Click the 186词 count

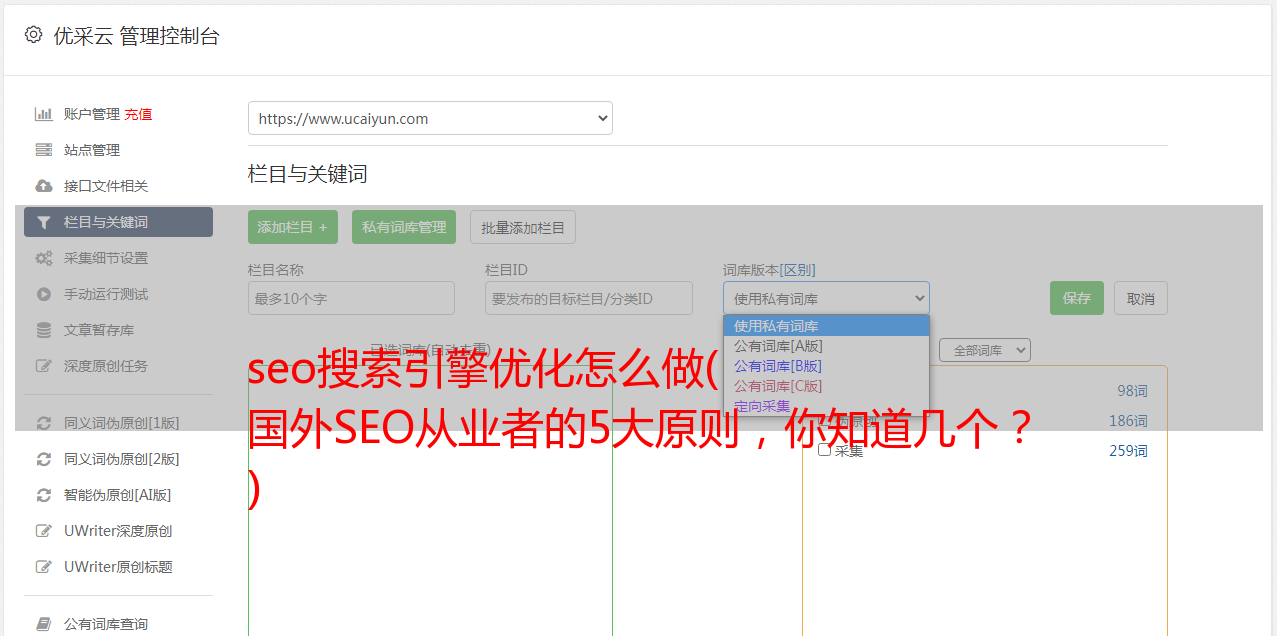pyautogui.click(x=1128, y=421)
